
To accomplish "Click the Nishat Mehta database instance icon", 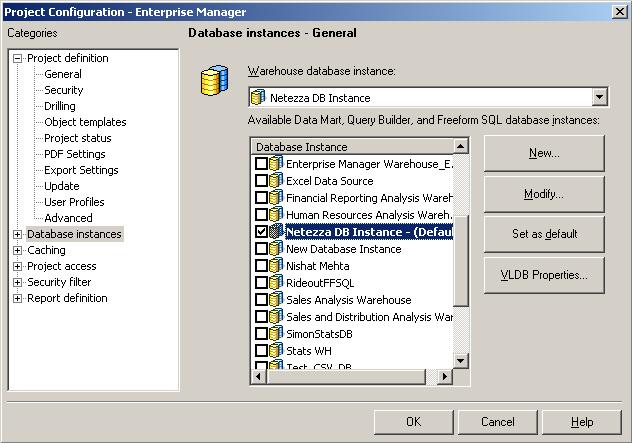I will (276, 266).
